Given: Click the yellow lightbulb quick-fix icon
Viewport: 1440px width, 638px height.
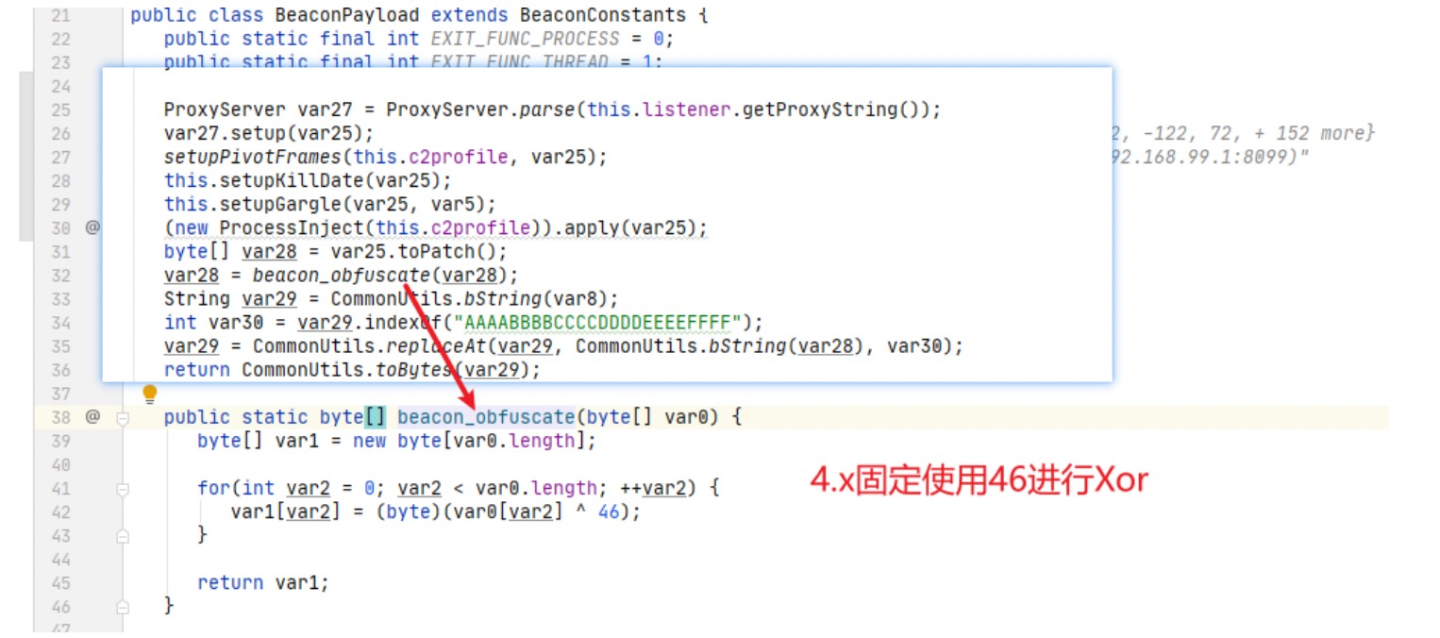Looking at the screenshot, I should (150, 394).
